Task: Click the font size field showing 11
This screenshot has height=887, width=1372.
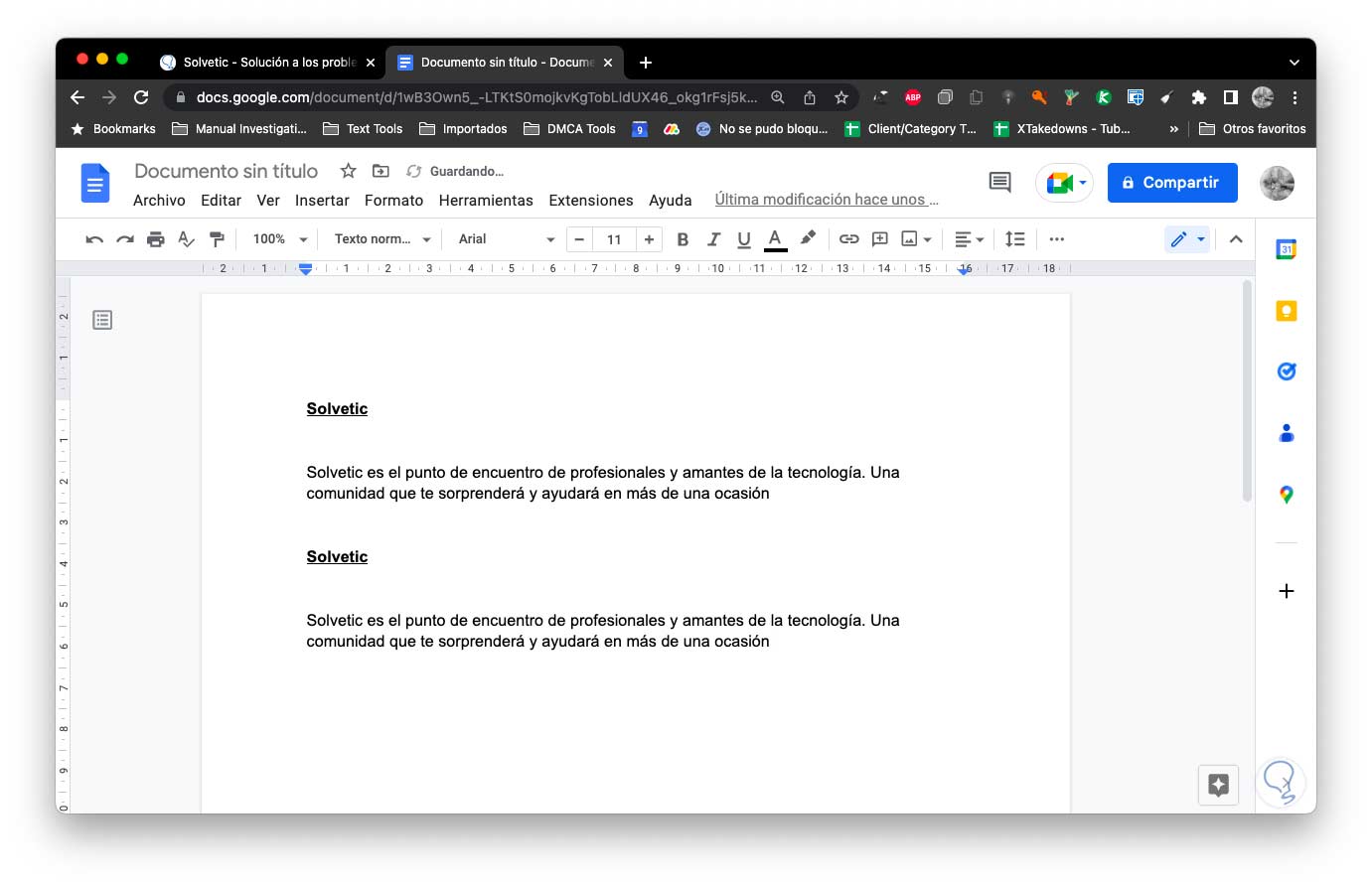Action: pyautogui.click(x=614, y=239)
